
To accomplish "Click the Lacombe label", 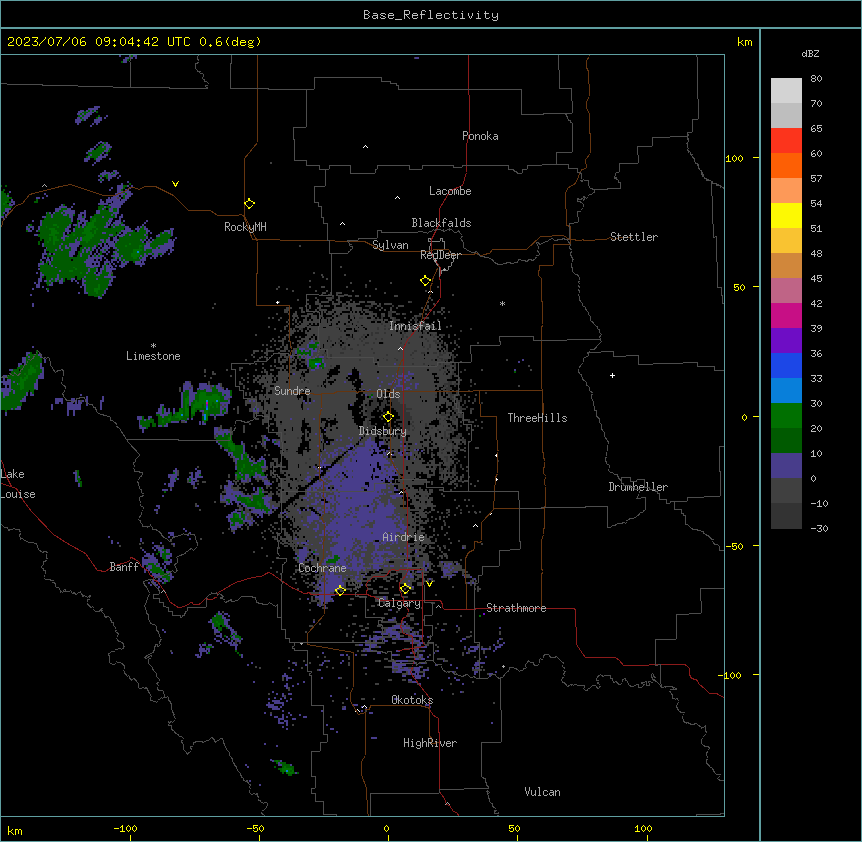I will click(450, 191).
